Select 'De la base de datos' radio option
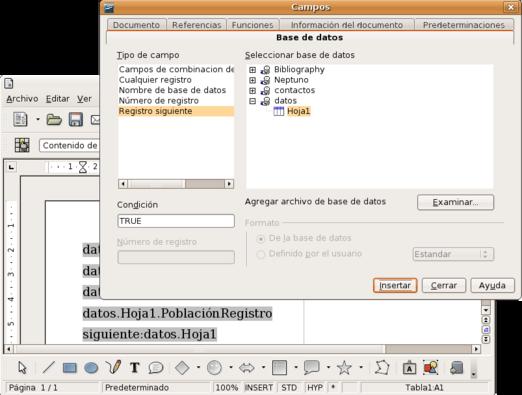The height and width of the screenshot is (395, 522). (x=261, y=239)
